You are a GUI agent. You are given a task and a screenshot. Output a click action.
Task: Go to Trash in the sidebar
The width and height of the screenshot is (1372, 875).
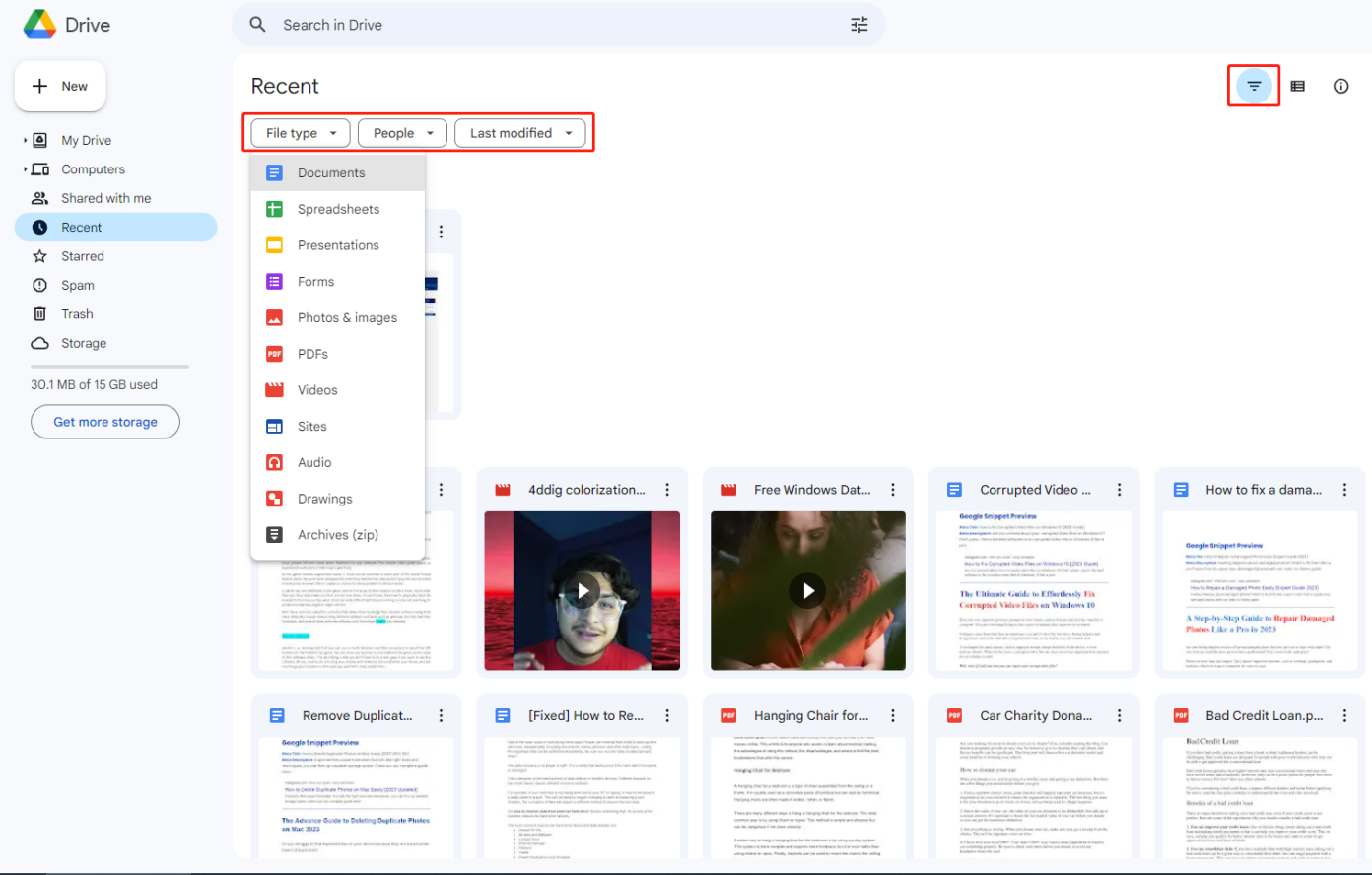tap(77, 314)
